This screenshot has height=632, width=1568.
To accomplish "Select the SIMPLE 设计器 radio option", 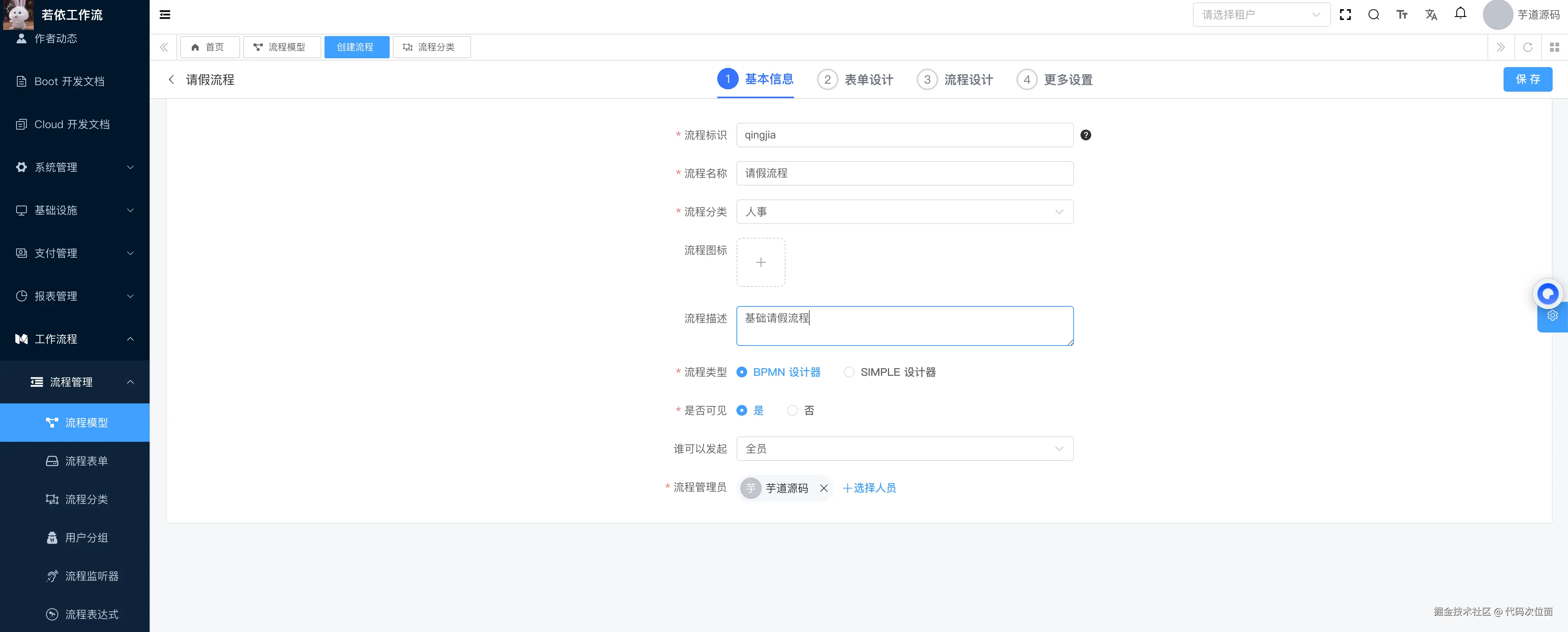I will [849, 372].
